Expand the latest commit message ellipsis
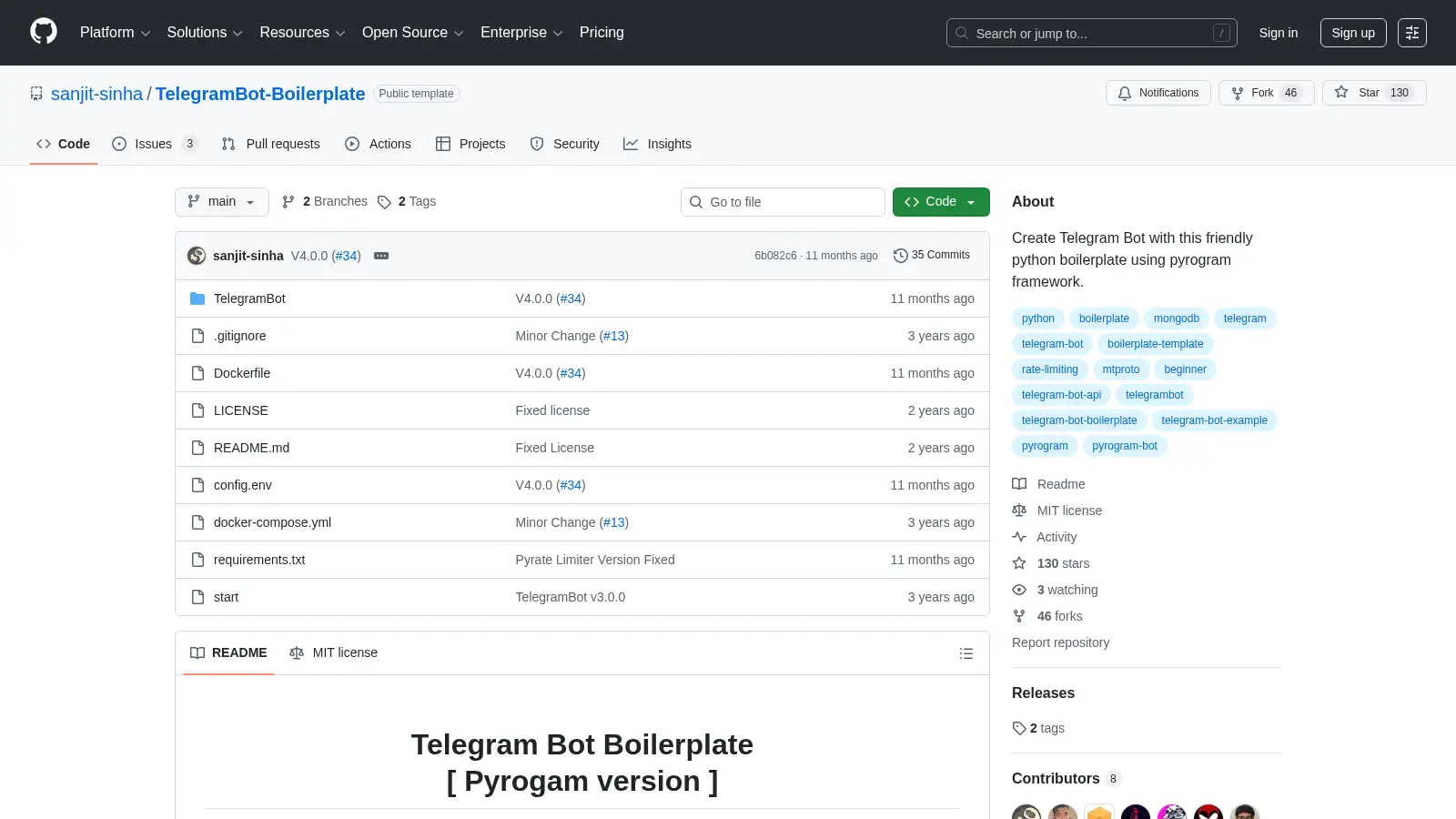The width and height of the screenshot is (1456, 819). pos(381,256)
